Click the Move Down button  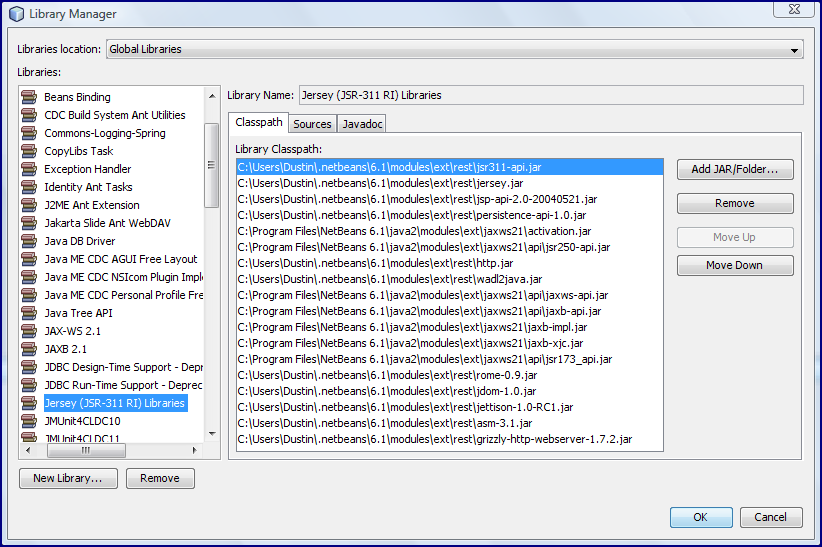click(x=735, y=265)
